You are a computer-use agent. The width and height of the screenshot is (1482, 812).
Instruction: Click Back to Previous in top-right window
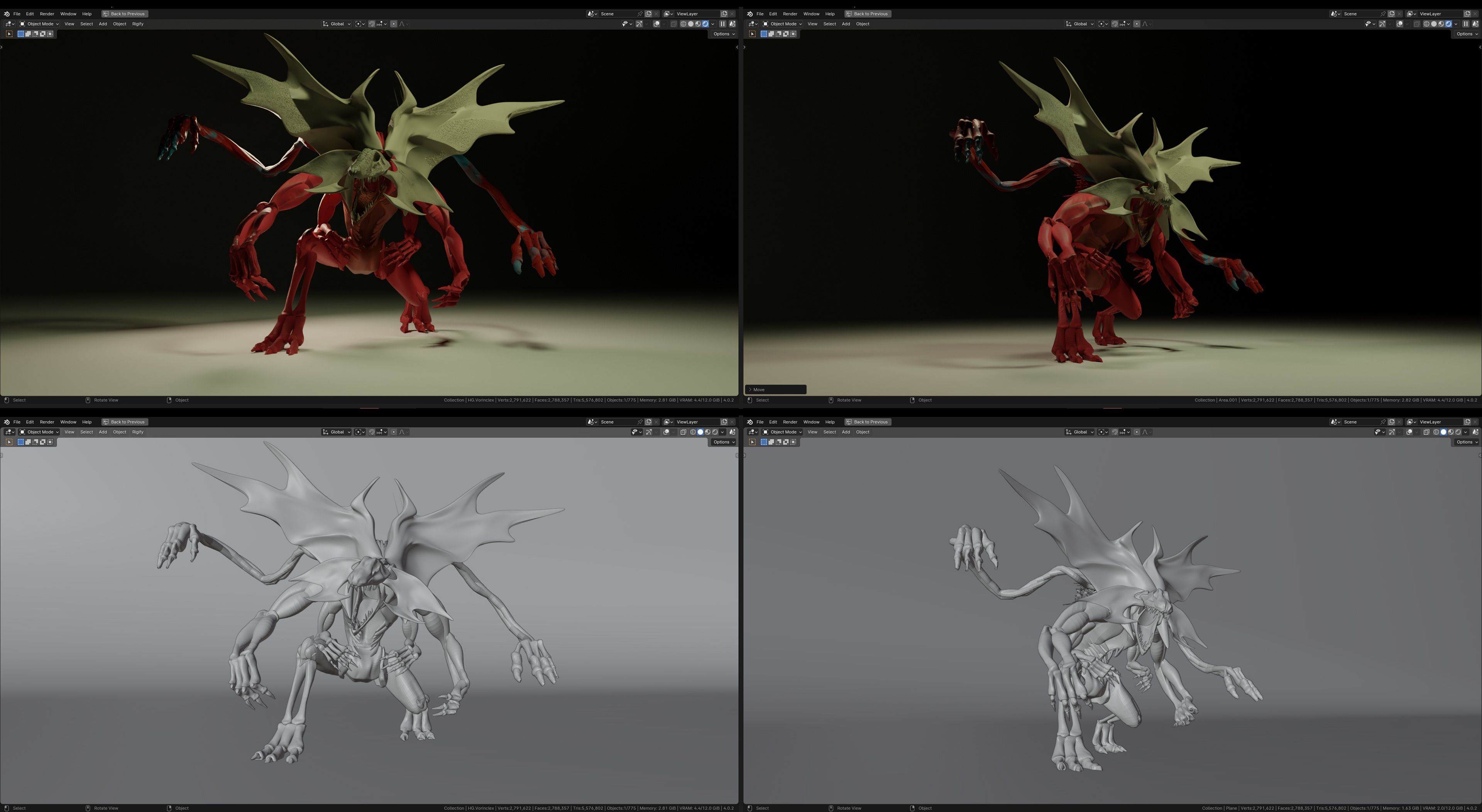point(868,14)
